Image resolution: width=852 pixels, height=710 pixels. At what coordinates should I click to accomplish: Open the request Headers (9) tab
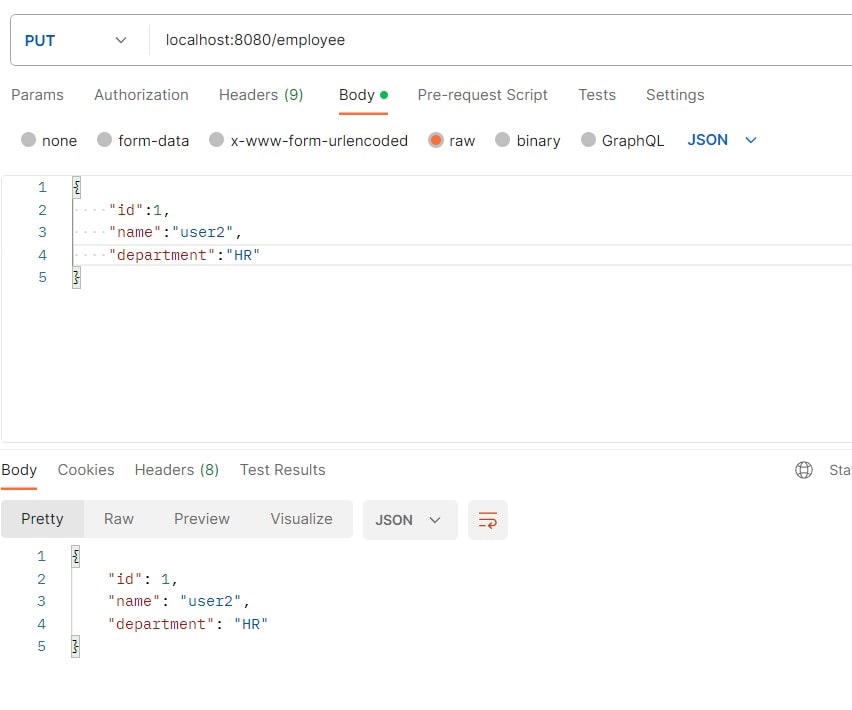click(x=261, y=95)
